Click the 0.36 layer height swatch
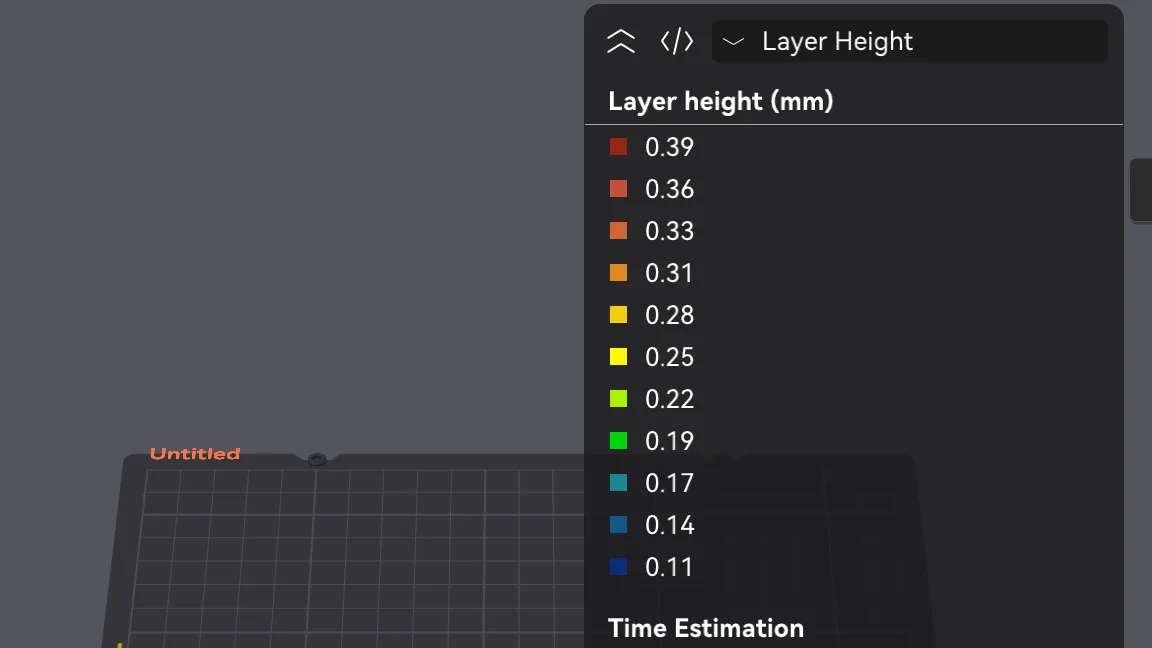The width and height of the screenshot is (1152, 648). tap(619, 189)
